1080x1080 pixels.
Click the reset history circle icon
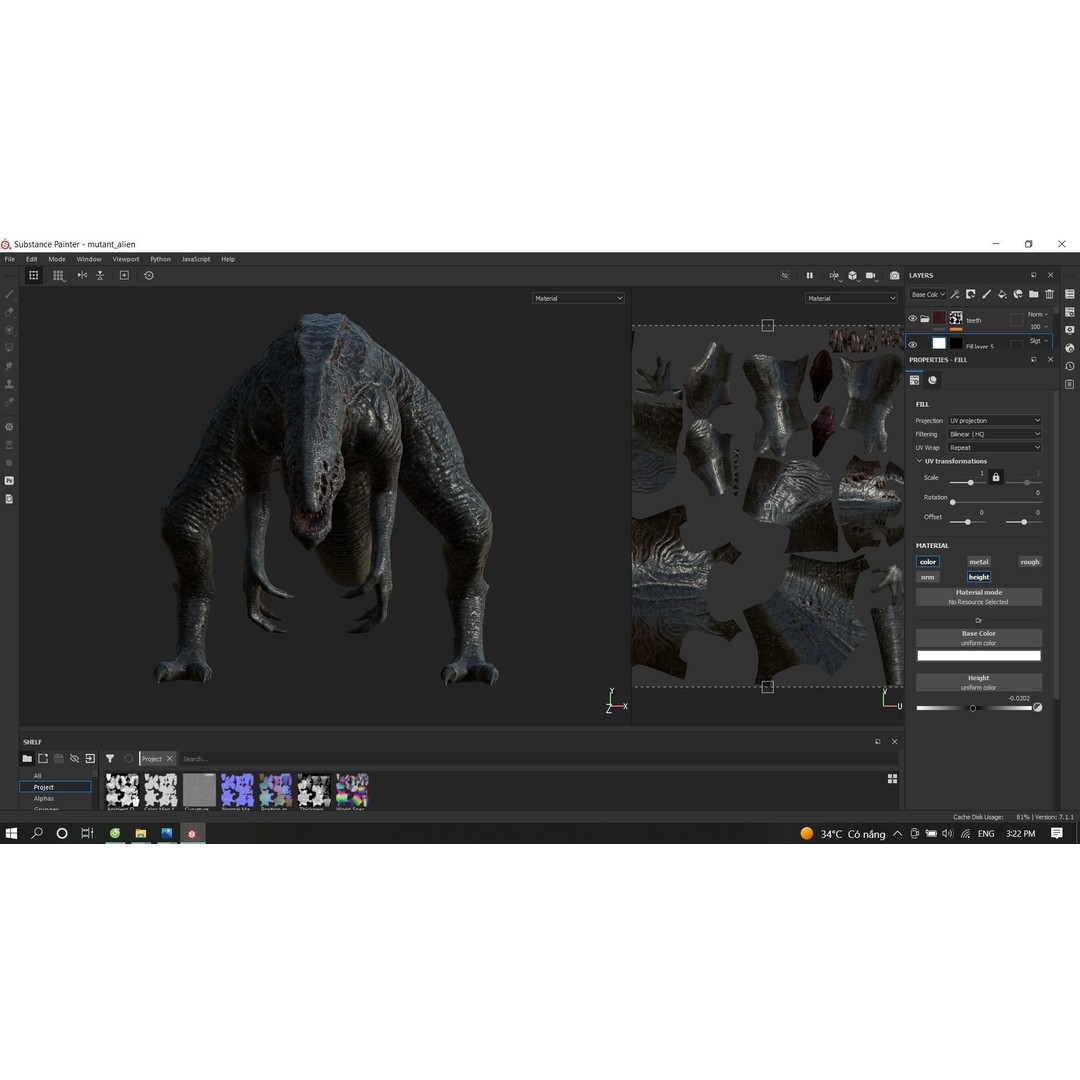[149, 276]
